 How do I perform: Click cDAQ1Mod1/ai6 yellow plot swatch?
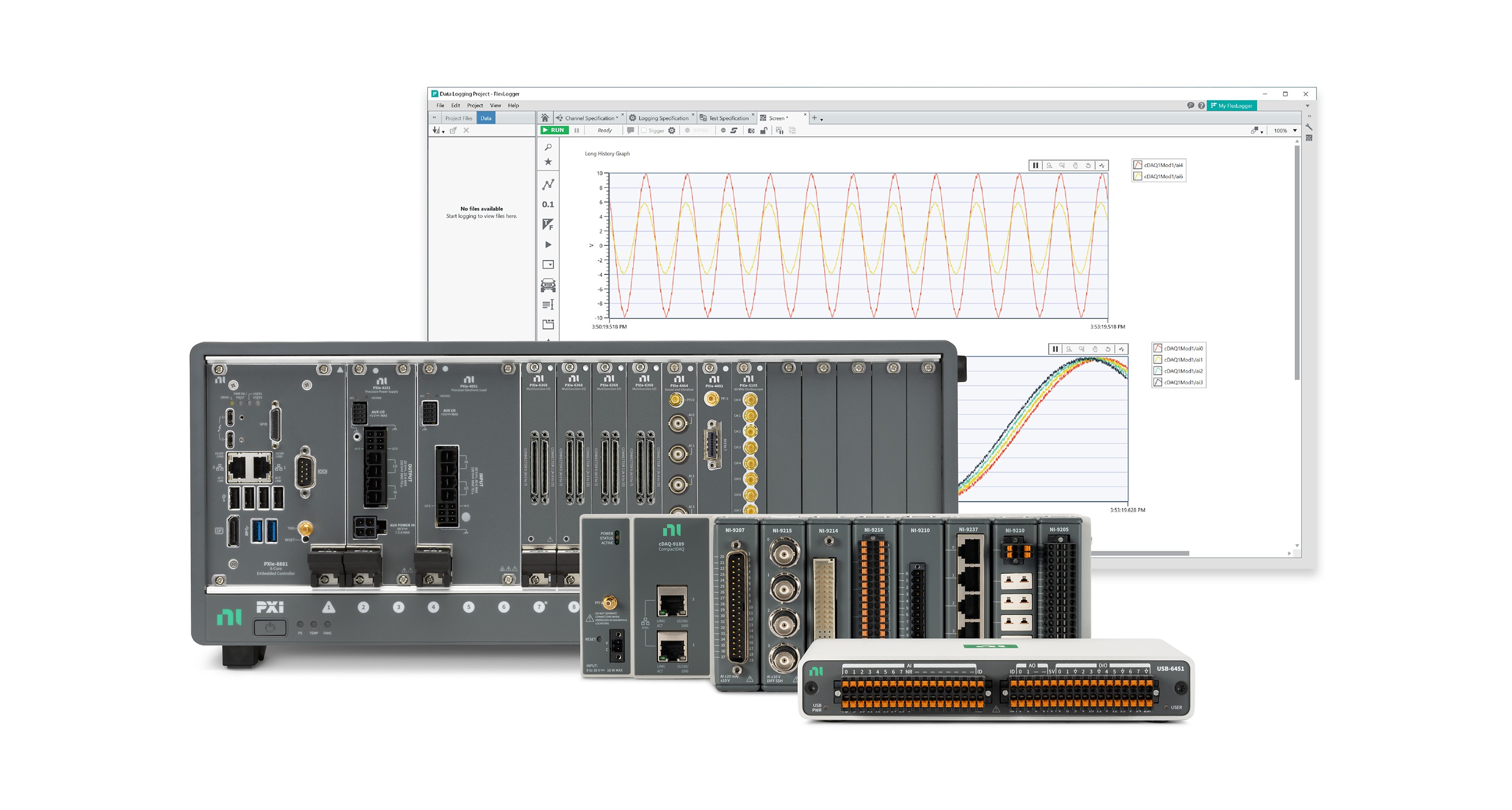pyautogui.click(x=1138, y=176)
